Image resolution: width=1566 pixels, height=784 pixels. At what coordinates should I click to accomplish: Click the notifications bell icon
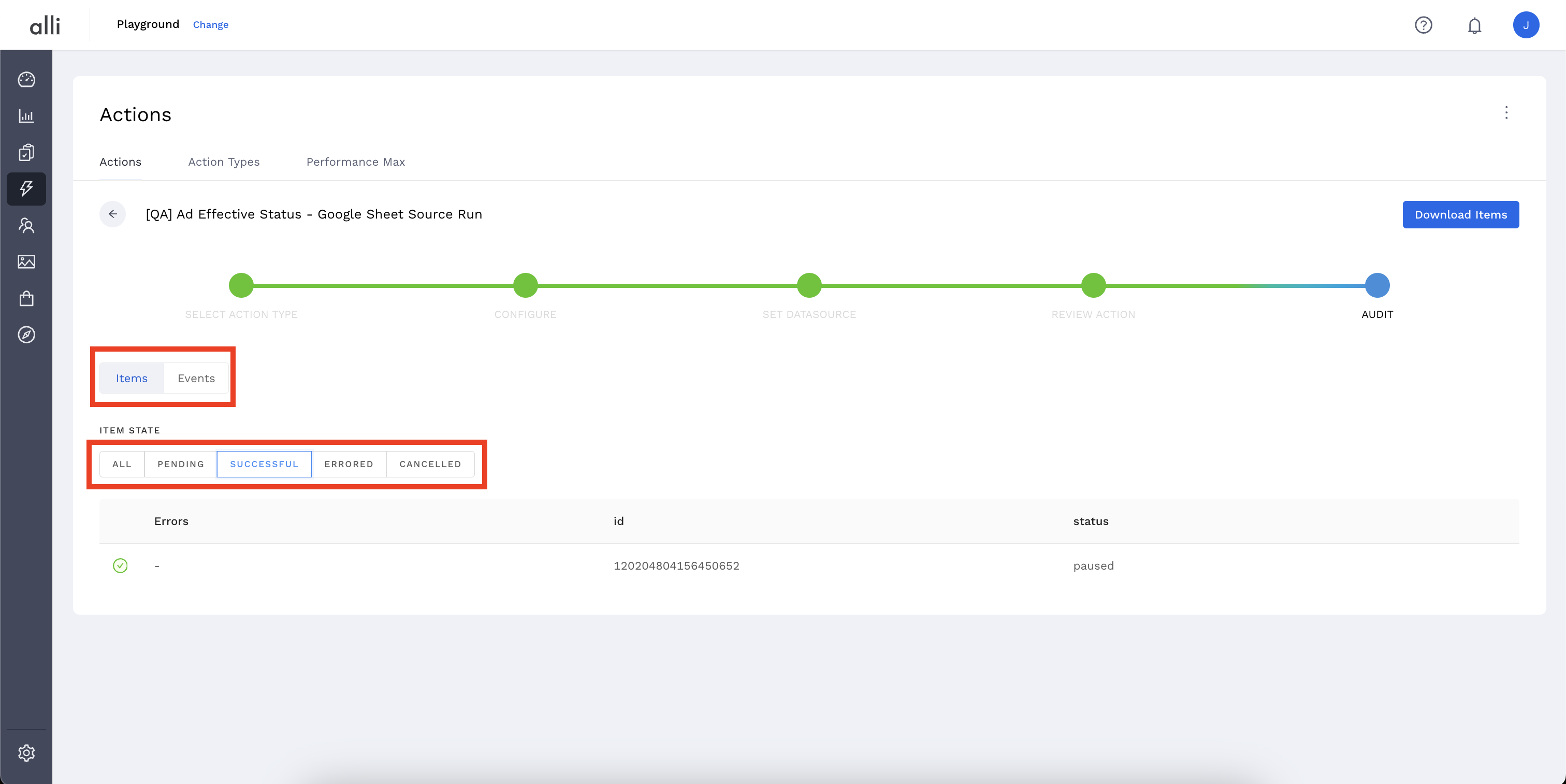(x=1474, y=25)
